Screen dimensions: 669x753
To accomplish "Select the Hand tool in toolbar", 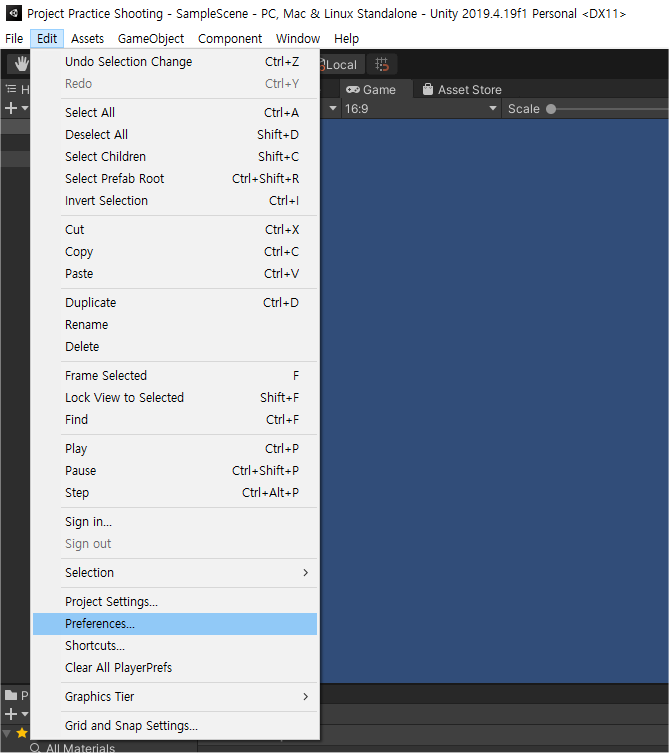I will (21, 64).
